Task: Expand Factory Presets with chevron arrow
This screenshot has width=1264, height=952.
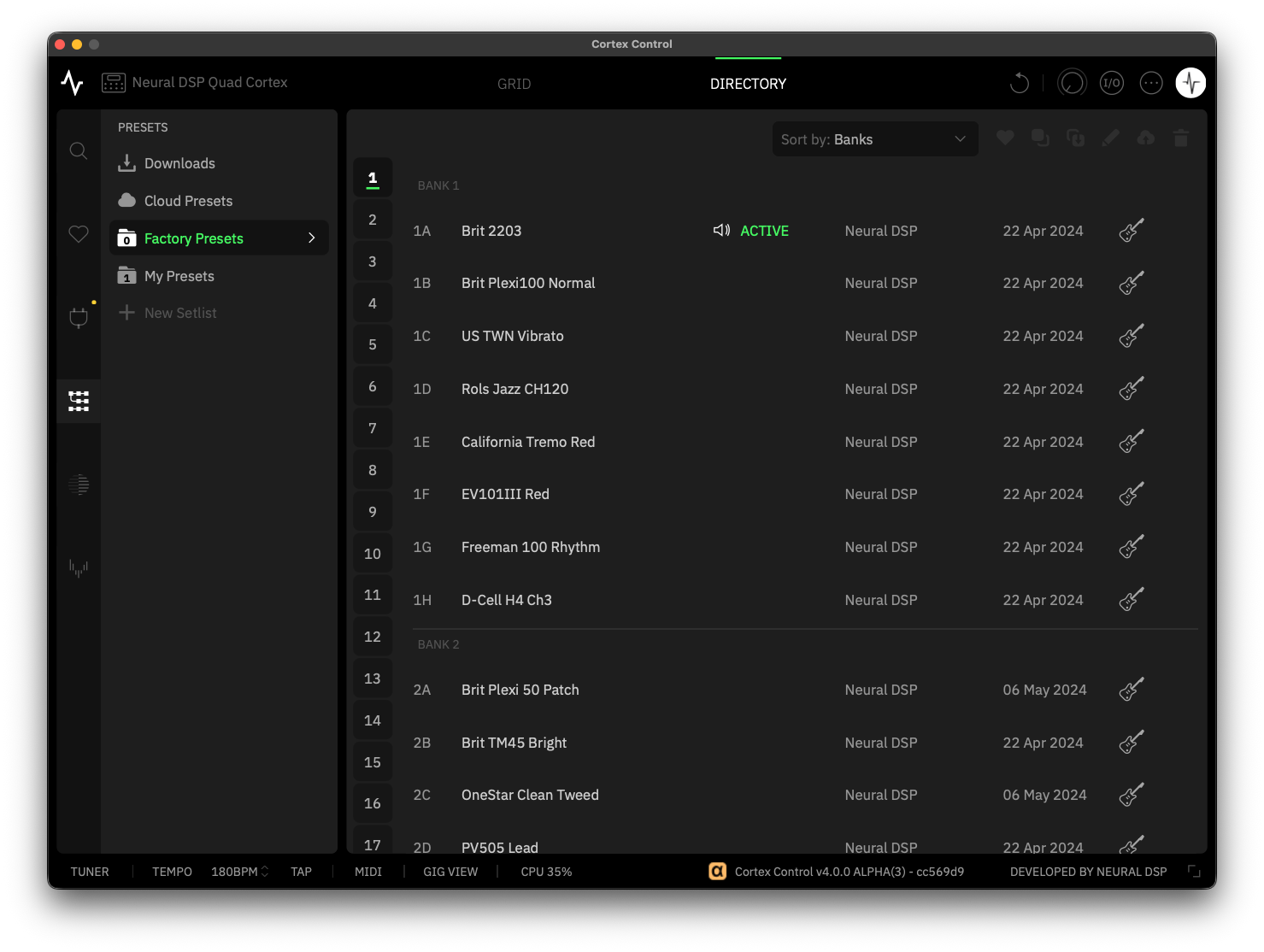Action: (x=312, y=238)
